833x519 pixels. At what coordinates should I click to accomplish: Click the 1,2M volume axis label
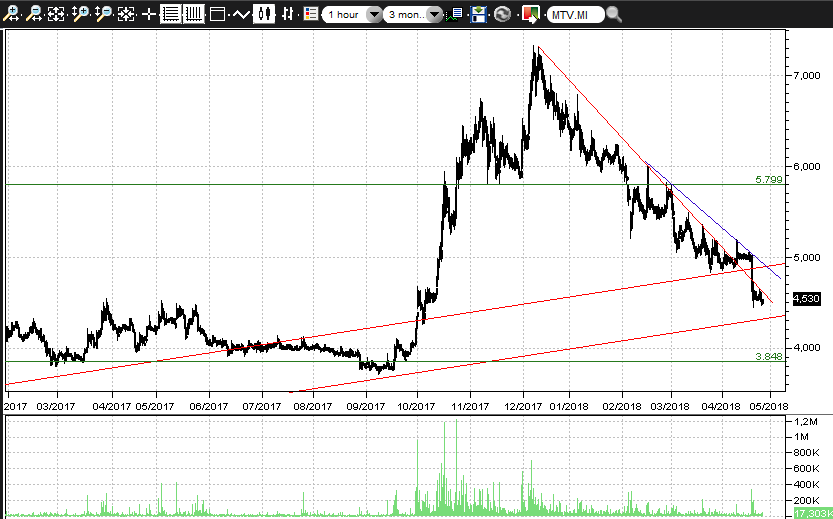click(806, 421)
